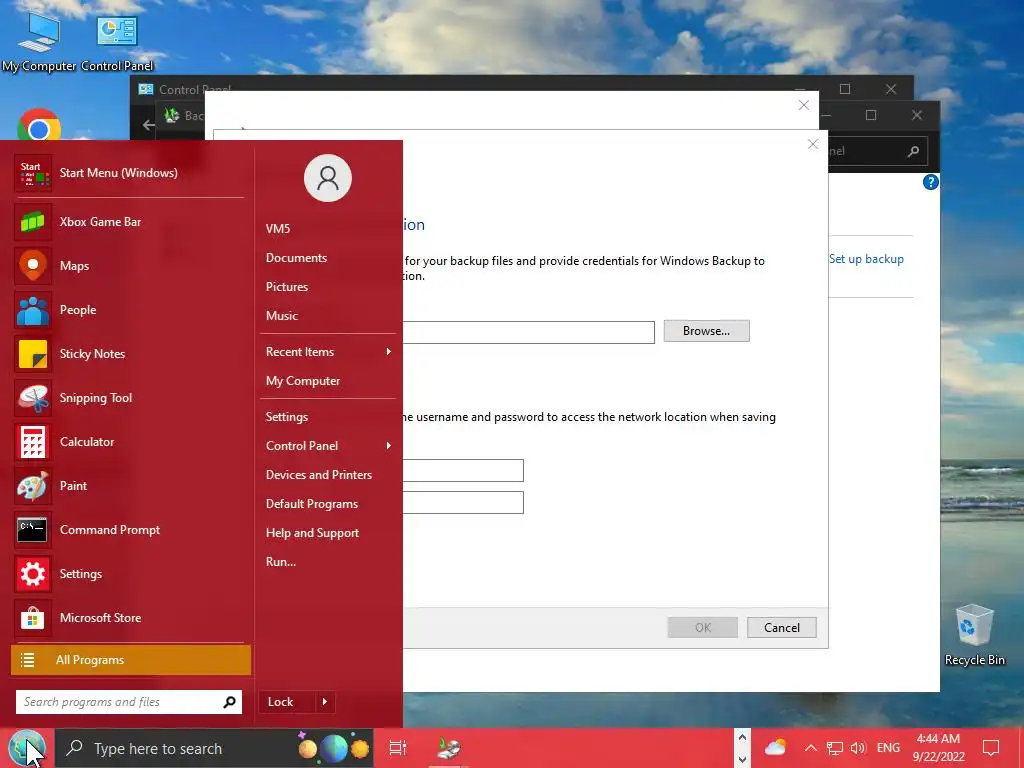Show hidden system tray icons chevron
Screen dimensions: 1024x768
810,748
